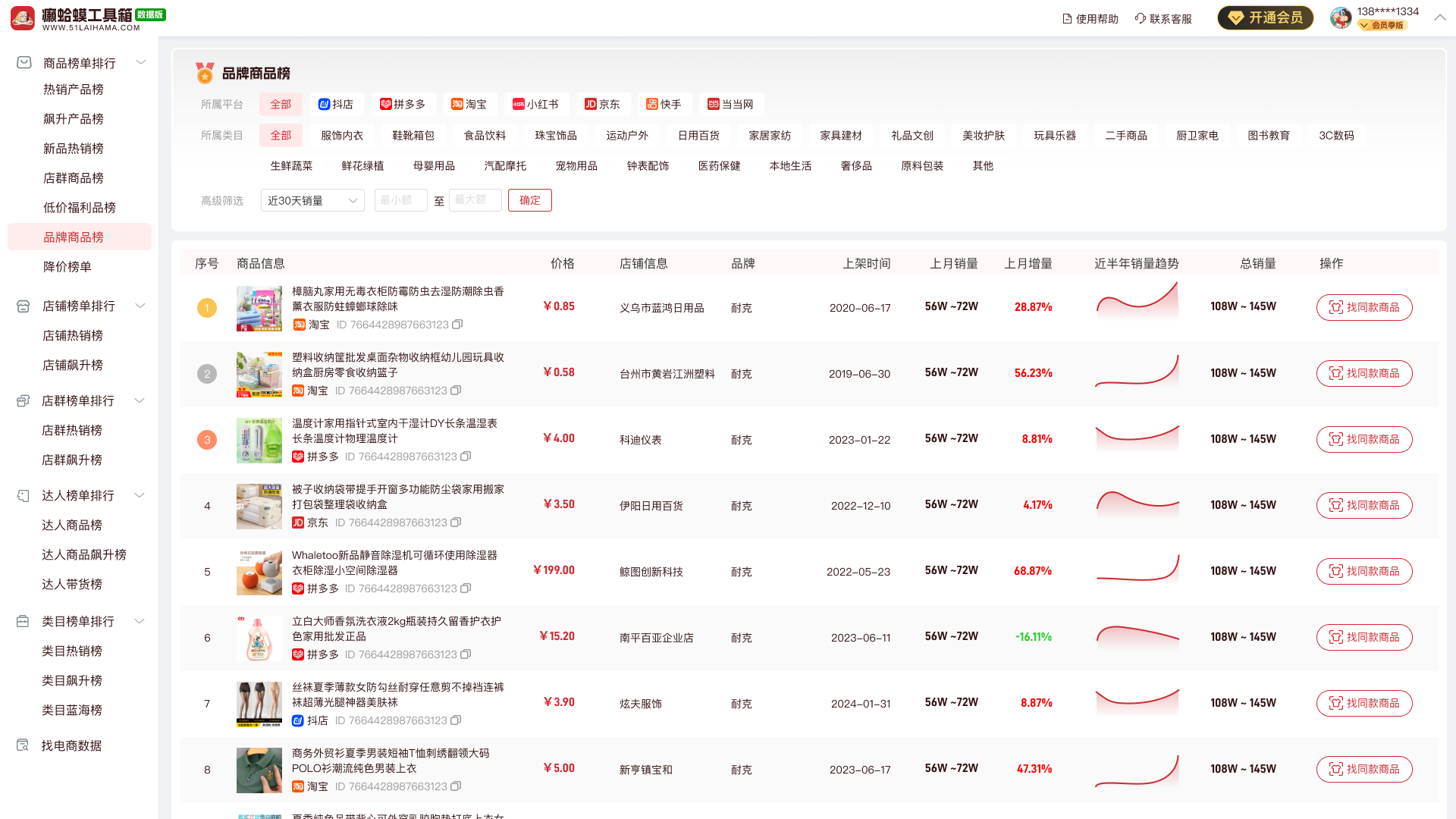Open the 近30天销量 dropdown

312,200
